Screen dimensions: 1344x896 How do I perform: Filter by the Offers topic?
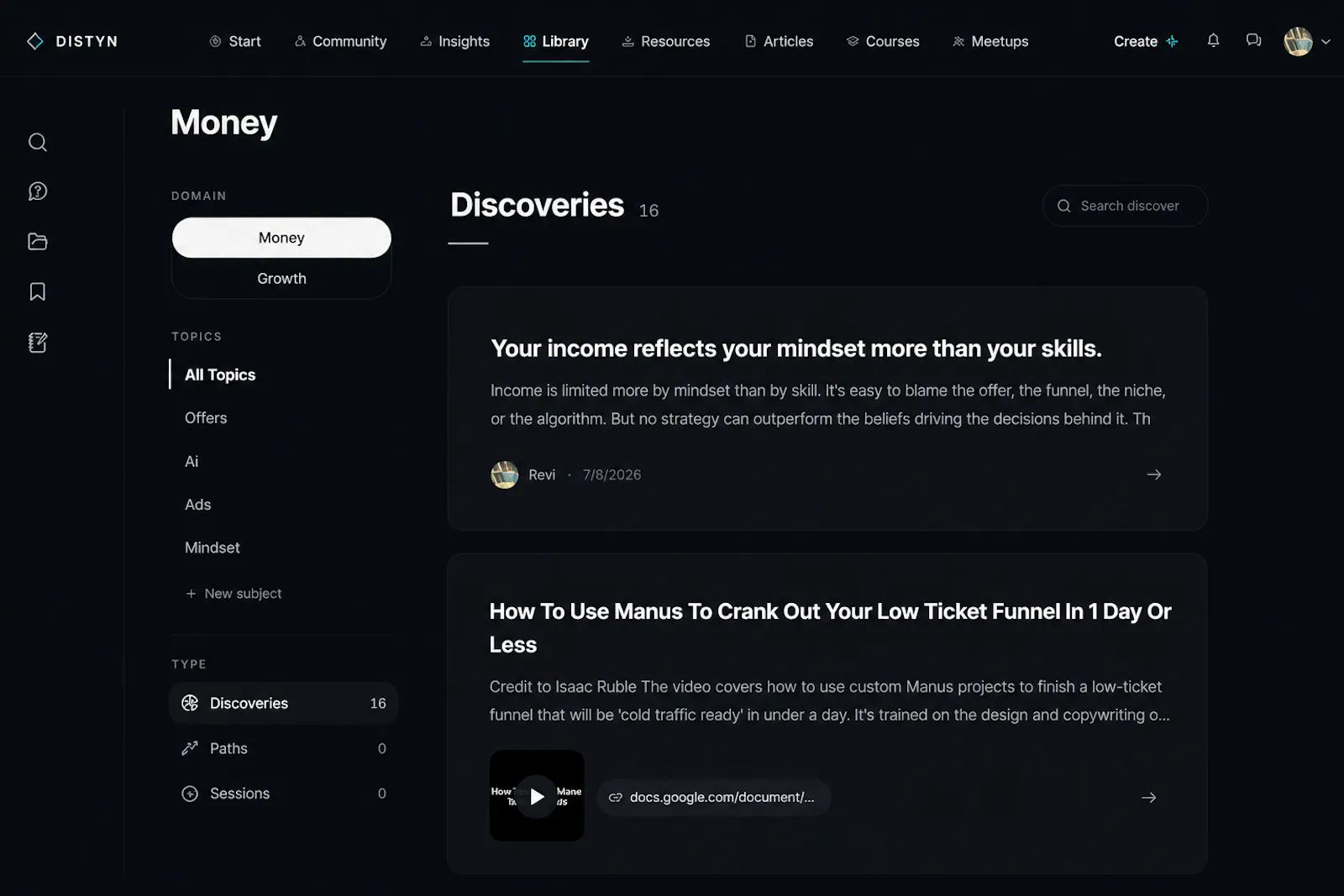point(206,417)
